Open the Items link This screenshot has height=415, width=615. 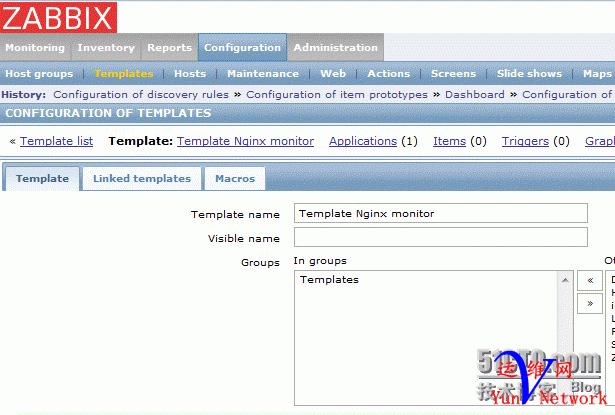[449, 141]
